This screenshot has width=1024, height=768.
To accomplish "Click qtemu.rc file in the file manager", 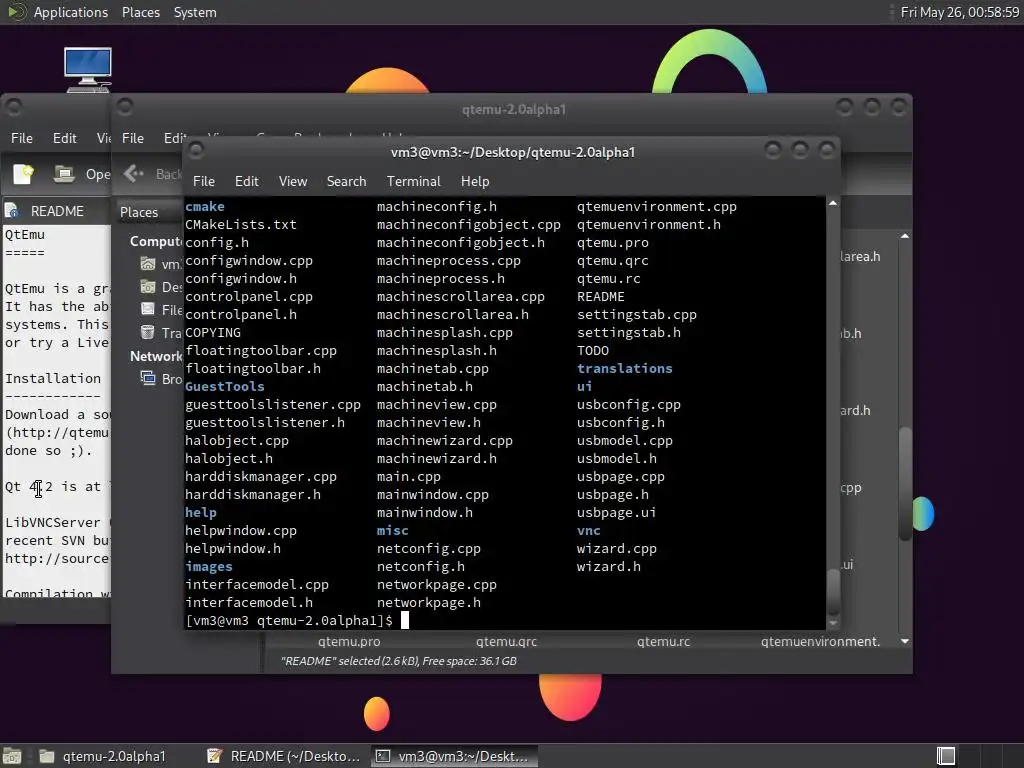I will pyautogui.click(x=664, y=641).
